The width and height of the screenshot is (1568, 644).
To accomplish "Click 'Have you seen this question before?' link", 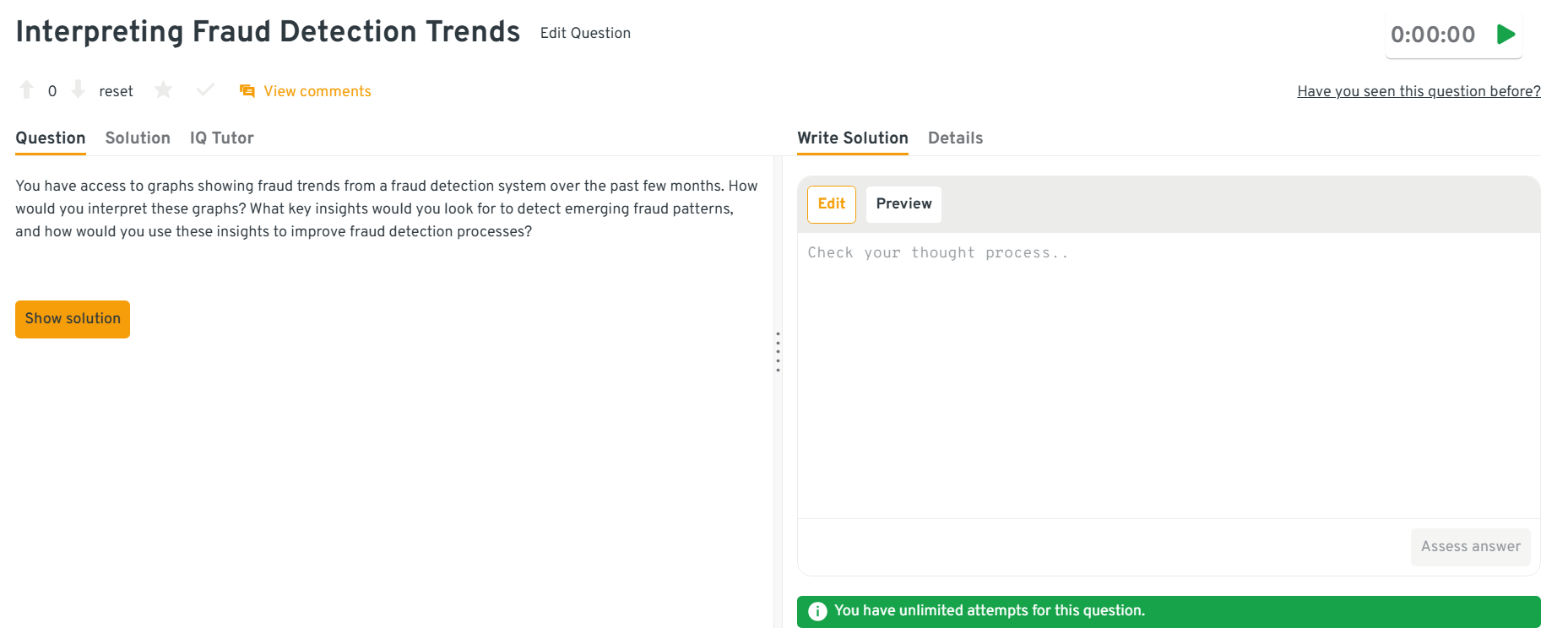I will coord(1419,91).
